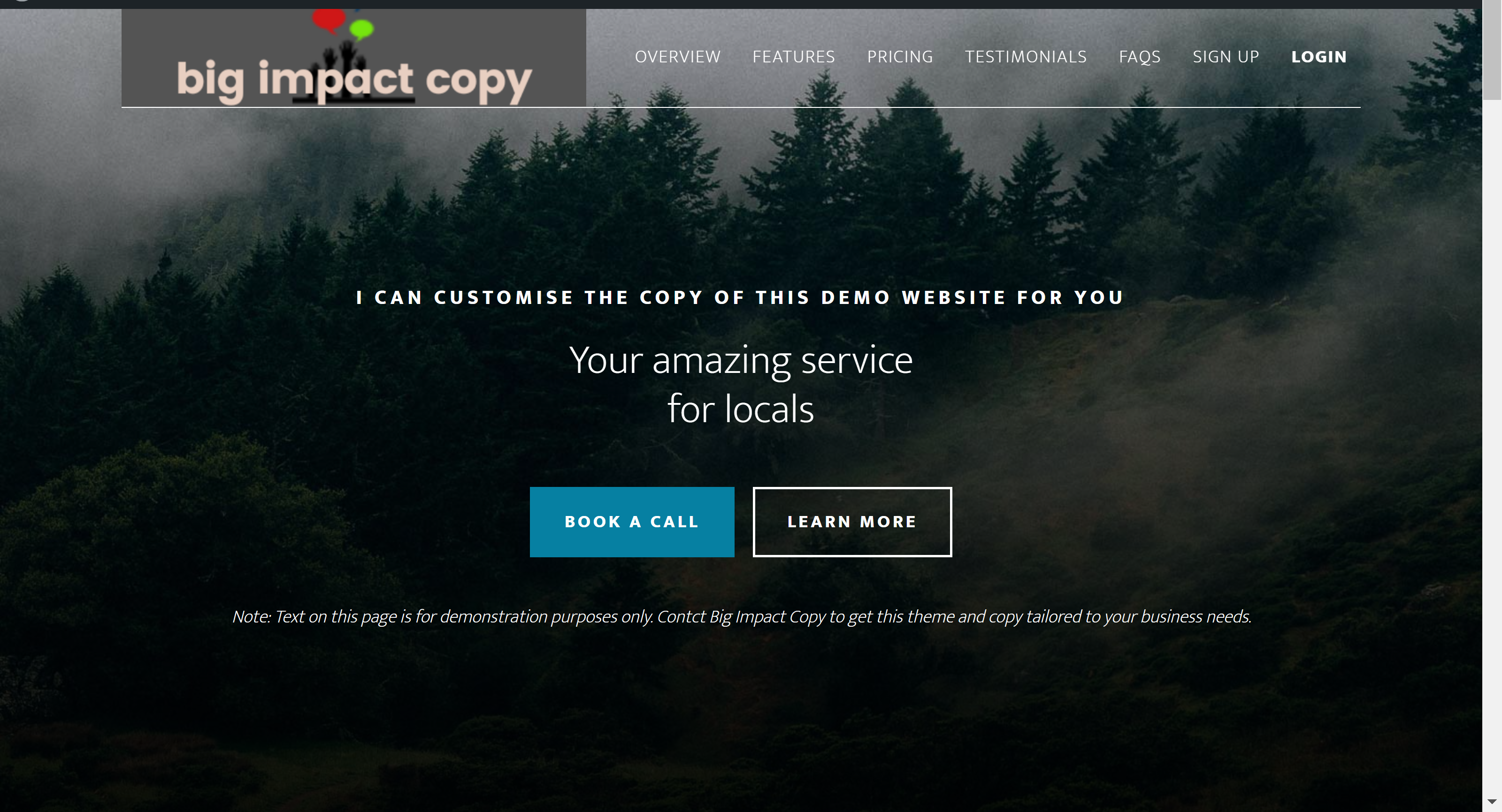Select Pricing in the navigation menu
This screenshot has height=812, width=1502.
(x=900, y=57)
